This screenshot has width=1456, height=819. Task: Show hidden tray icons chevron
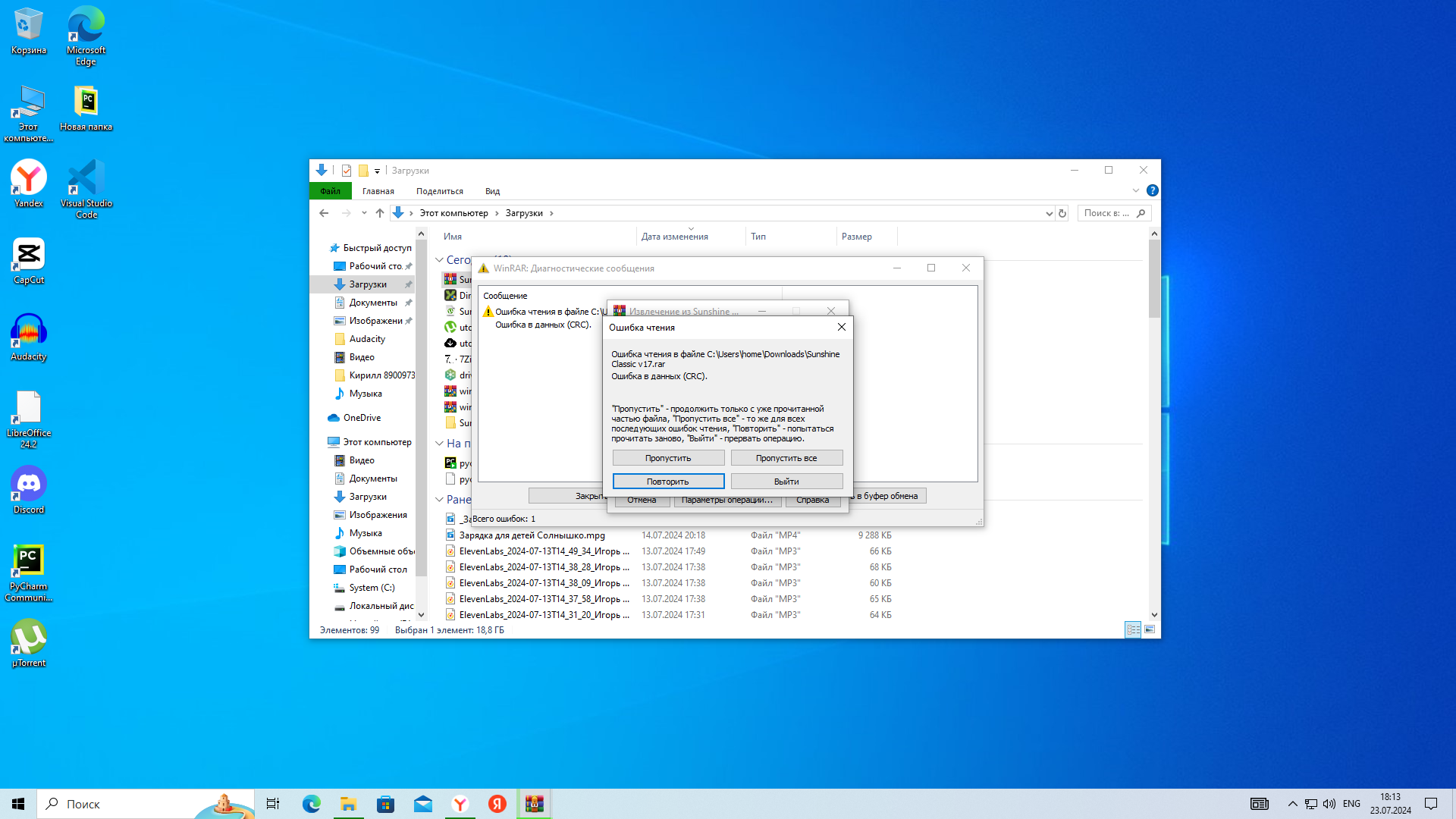[x=1292, y=804]
